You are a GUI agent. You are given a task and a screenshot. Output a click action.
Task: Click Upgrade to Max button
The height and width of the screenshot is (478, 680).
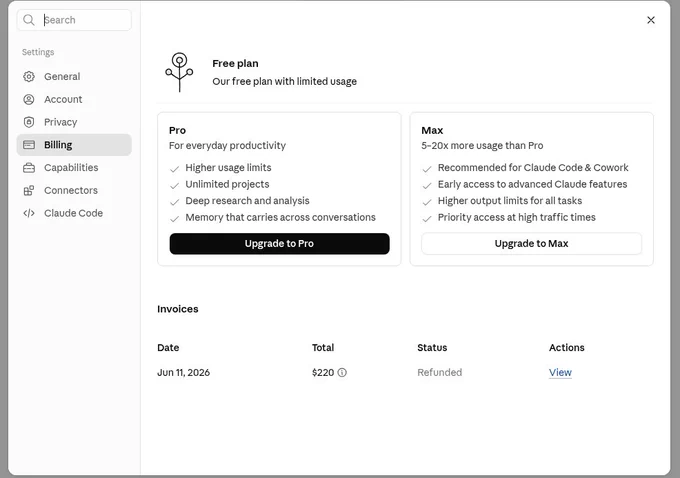click(531, 244)
